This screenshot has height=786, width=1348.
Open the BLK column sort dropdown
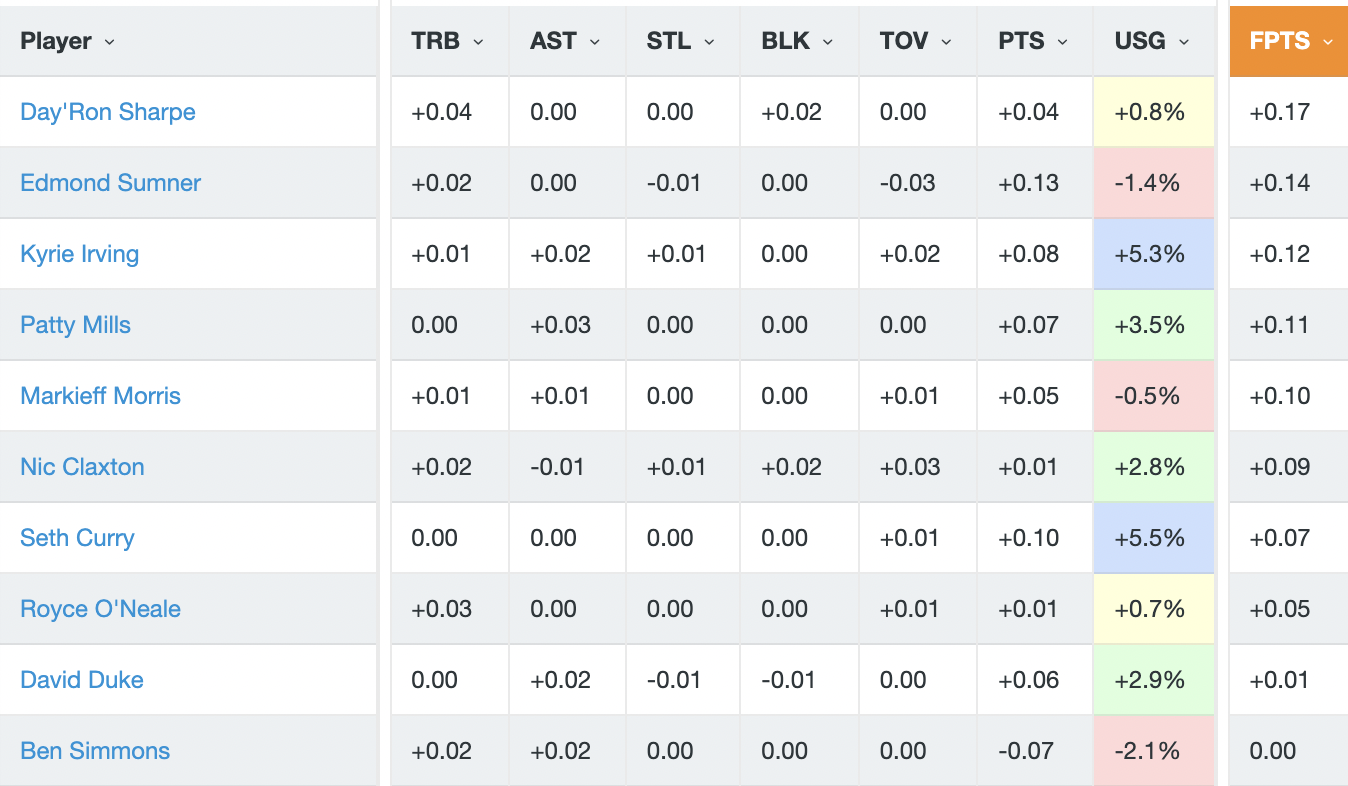826,41
